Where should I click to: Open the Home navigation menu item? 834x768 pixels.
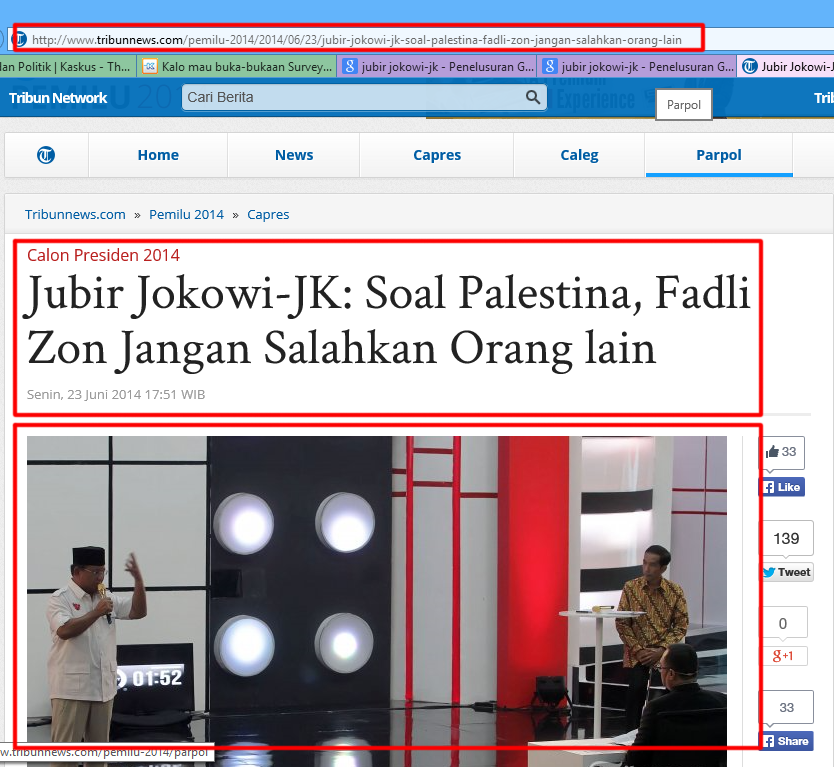tap(158, 155)
